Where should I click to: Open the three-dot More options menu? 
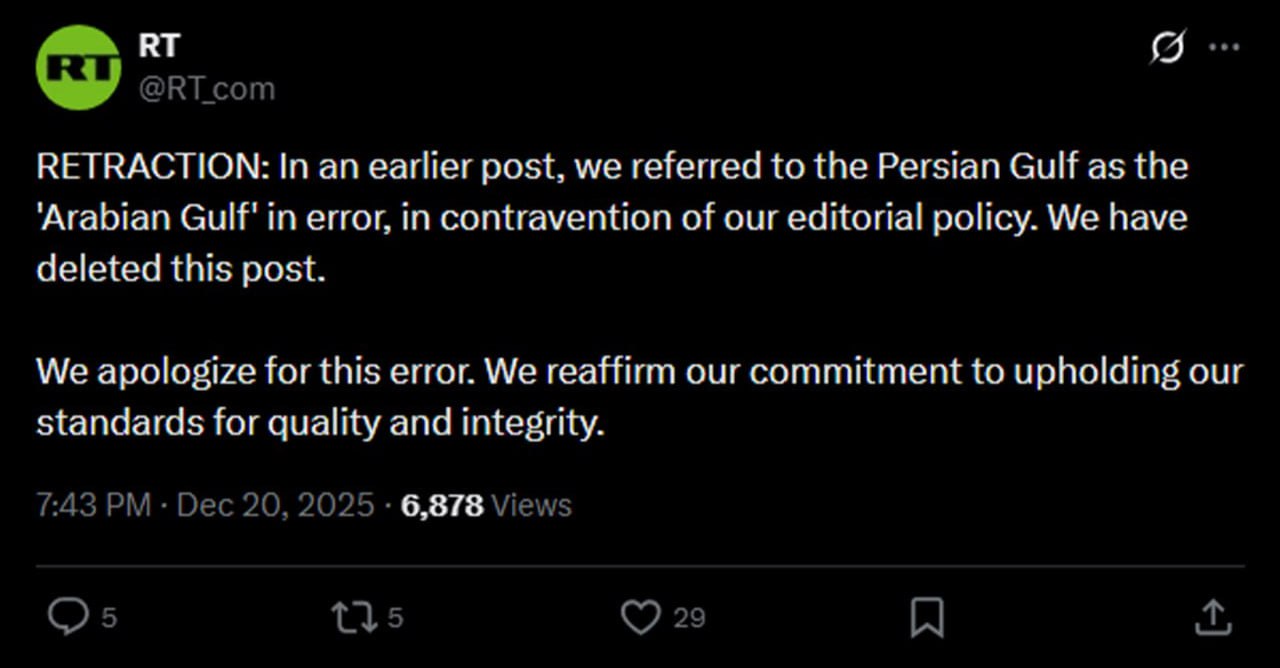1224,47
